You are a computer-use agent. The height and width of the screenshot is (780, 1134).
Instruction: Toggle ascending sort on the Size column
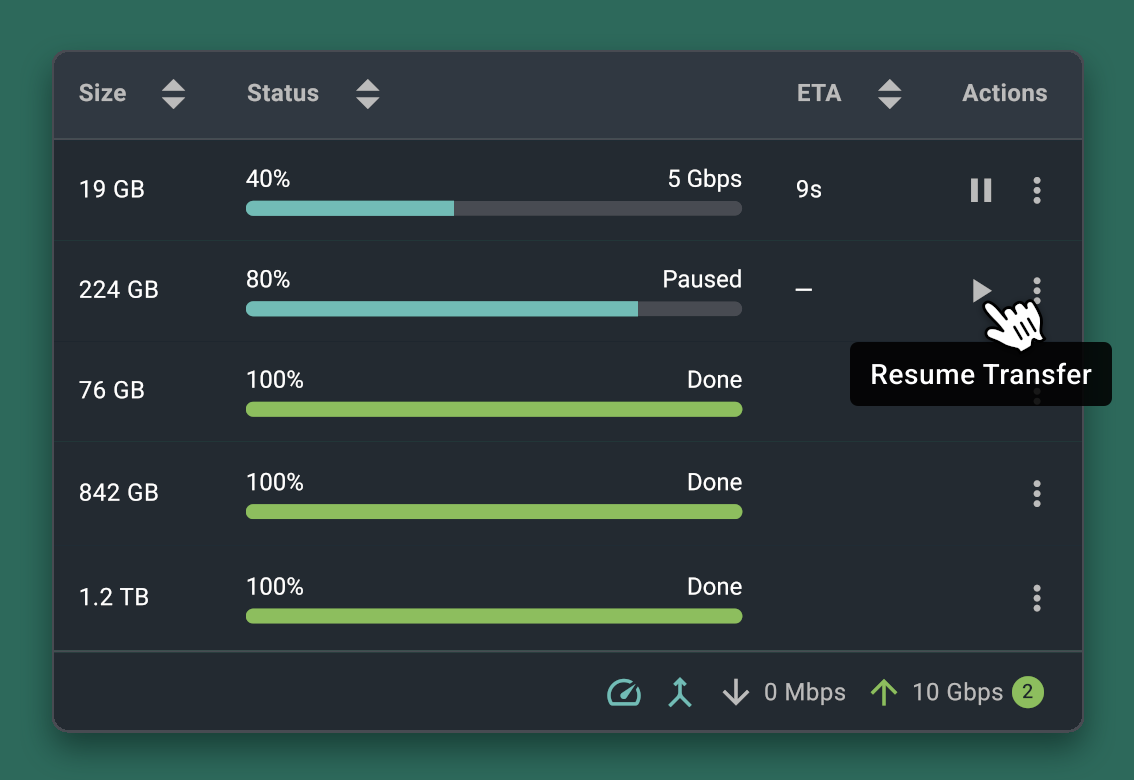click(173, 93)
